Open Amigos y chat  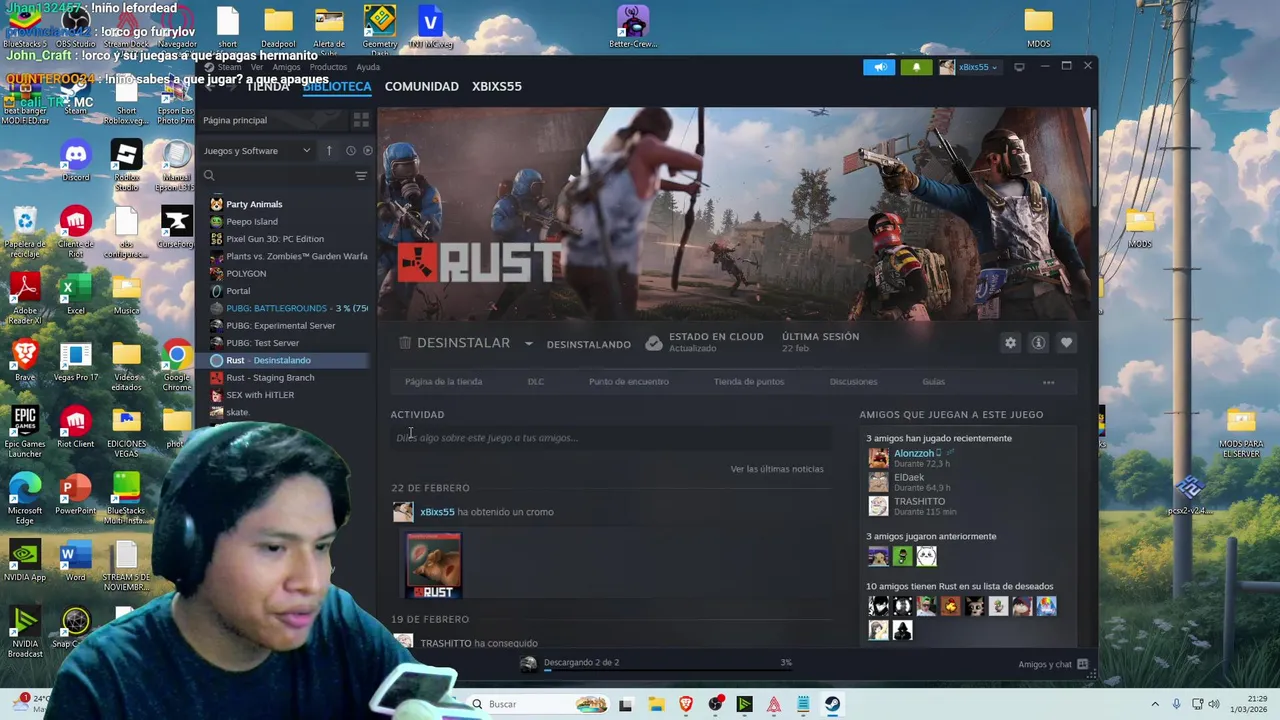click(x=1052, y=664)
